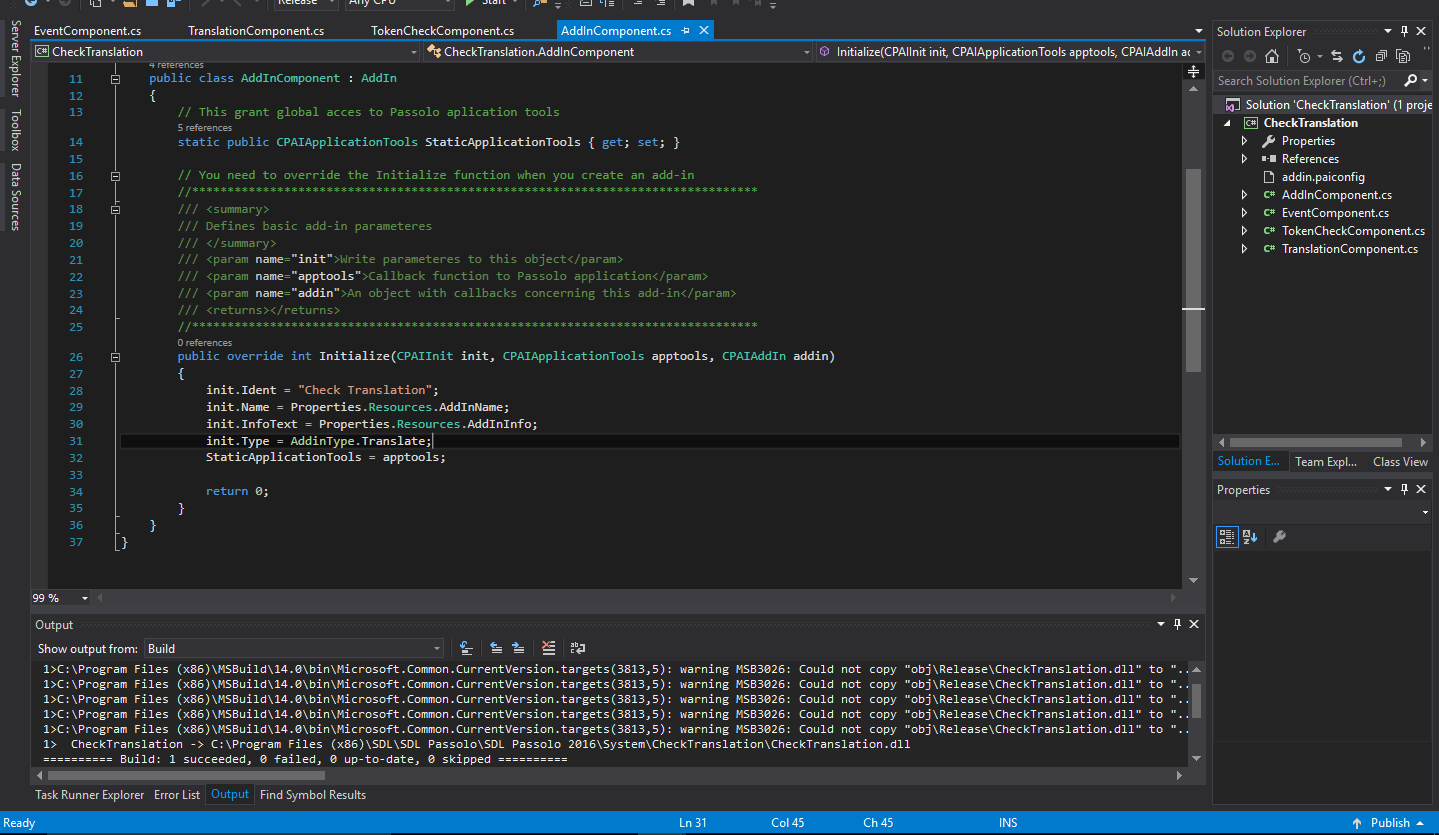Expand the Properties node in Solution Explorer

point(1244,141)
